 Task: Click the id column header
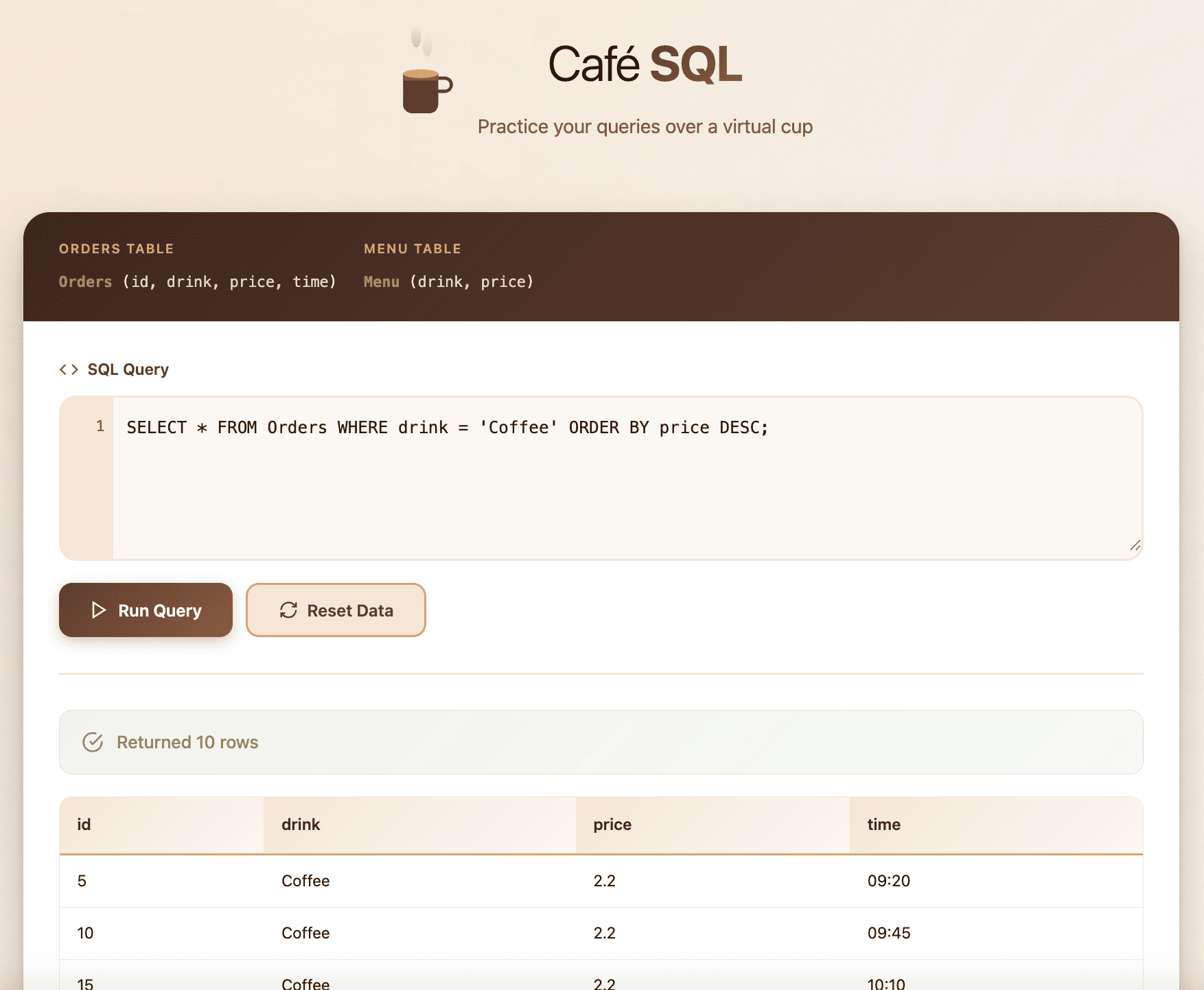click(x=83, y=825)
